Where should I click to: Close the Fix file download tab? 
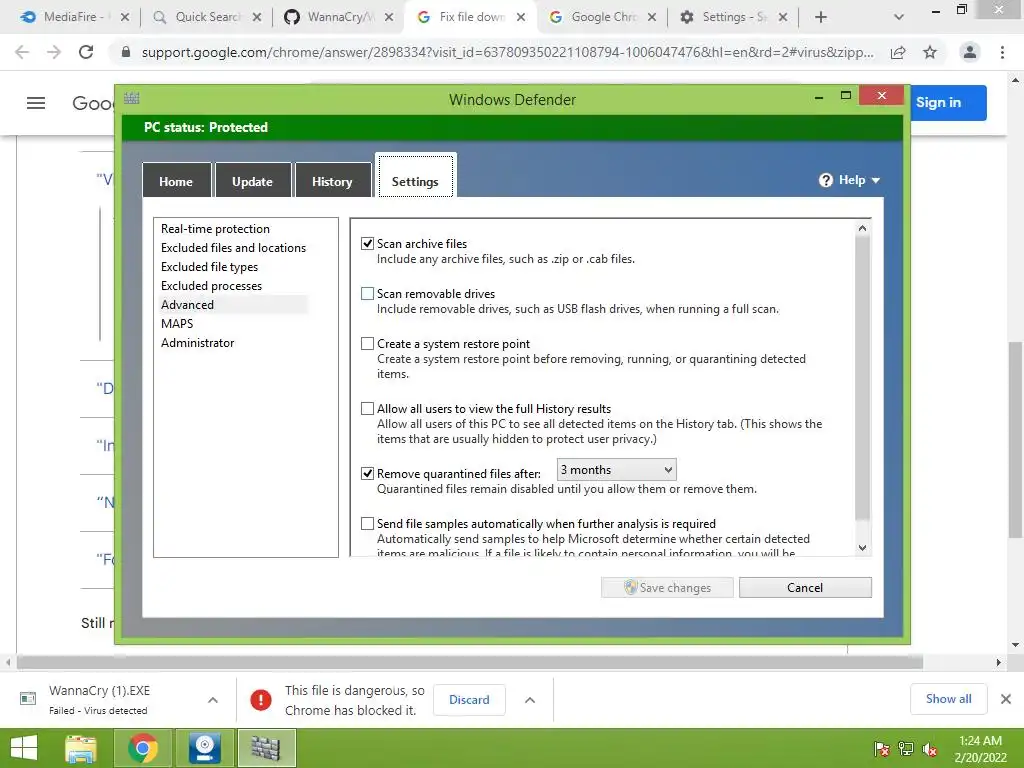tap(520, 18)
